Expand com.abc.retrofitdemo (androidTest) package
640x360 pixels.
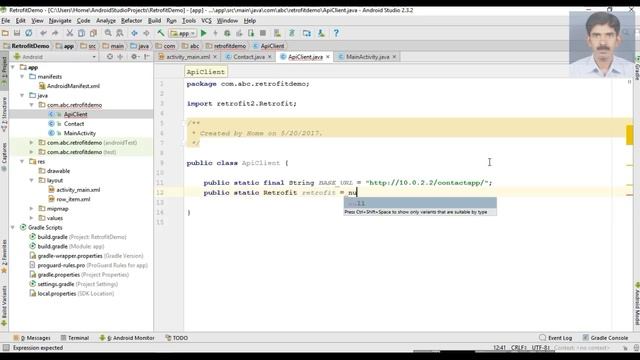pos(32,143)
